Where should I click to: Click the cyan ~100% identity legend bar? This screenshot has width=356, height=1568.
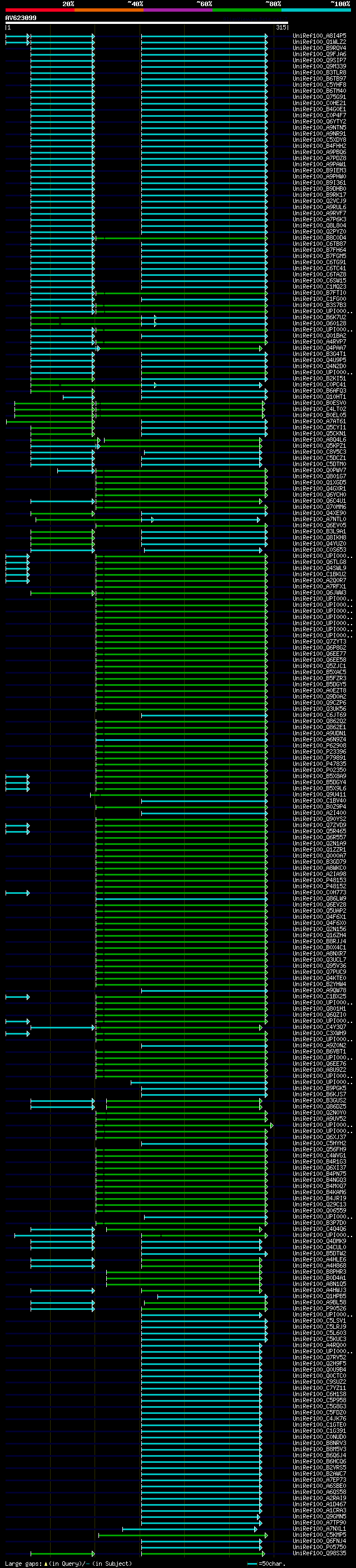(316, 10)
